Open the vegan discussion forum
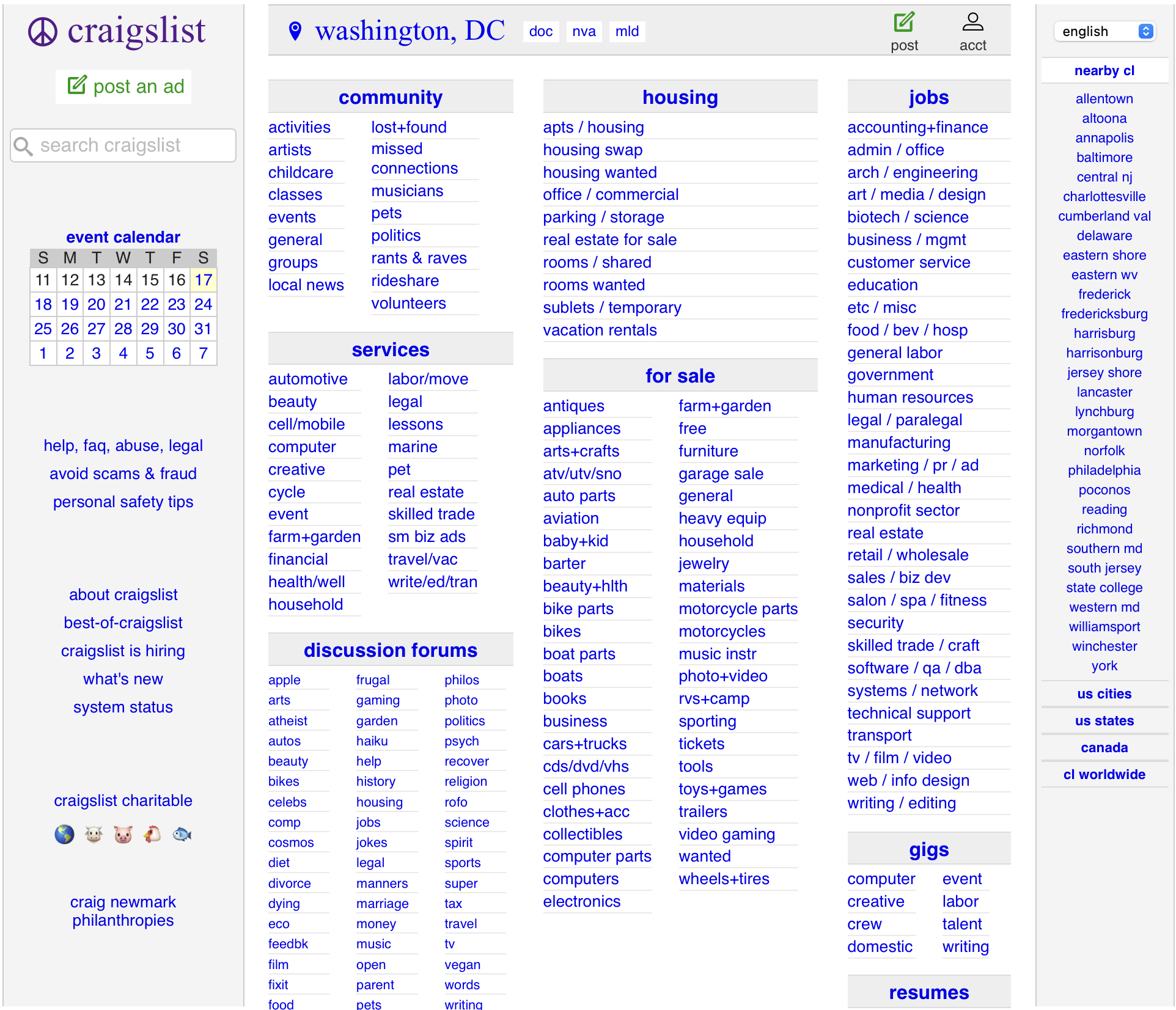 (462, 965)
